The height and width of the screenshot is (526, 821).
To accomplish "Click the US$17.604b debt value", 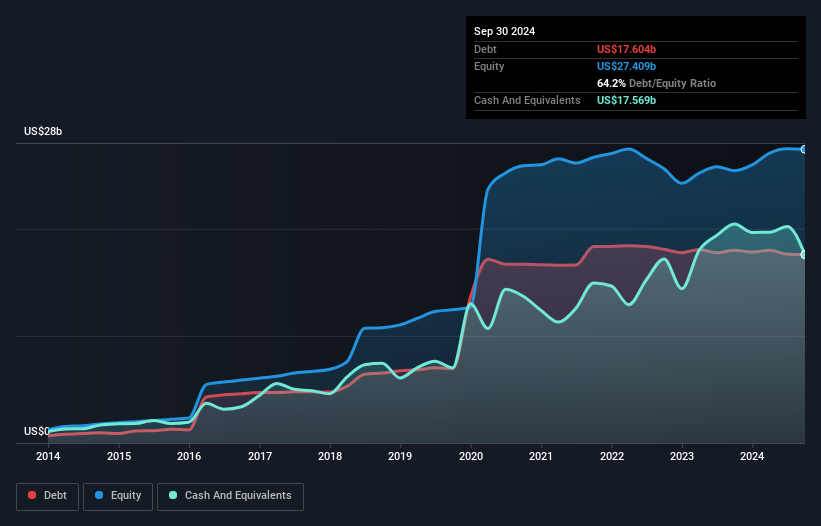I will tap(626, 49).
